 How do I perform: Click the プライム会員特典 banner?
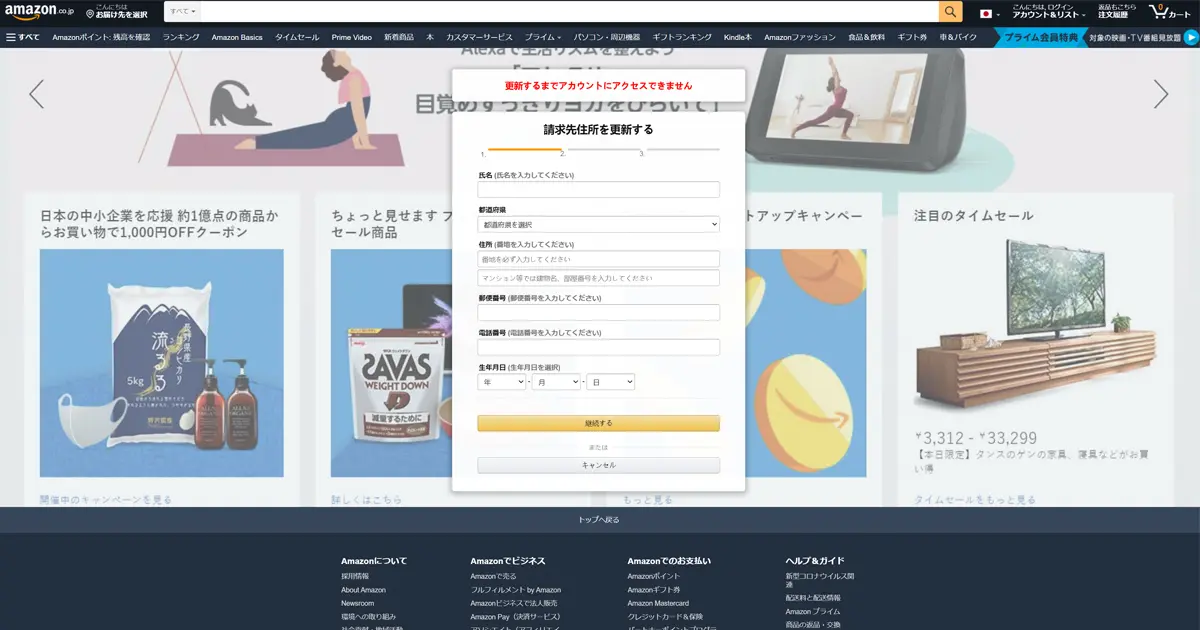(1041, 37)
